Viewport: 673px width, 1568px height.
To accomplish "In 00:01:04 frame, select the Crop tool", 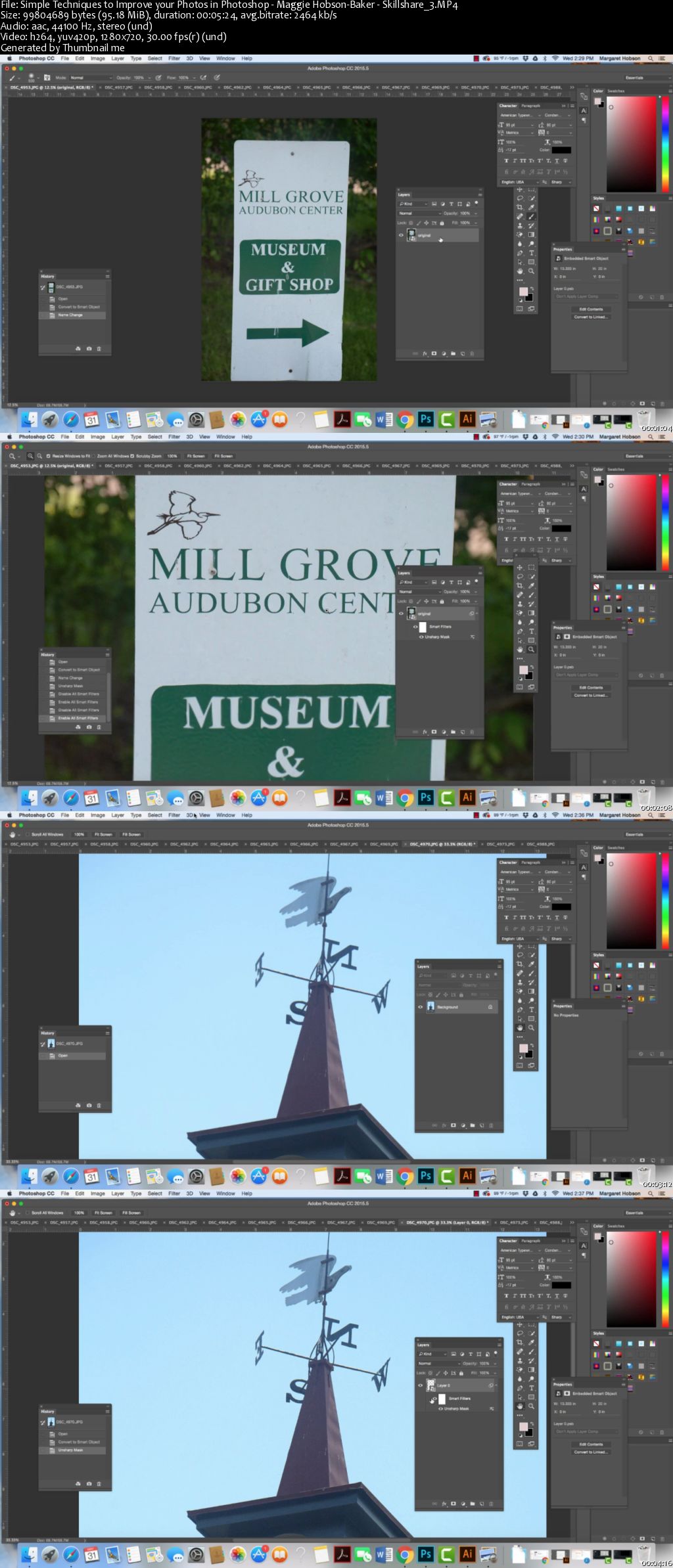I will [519, 207].
